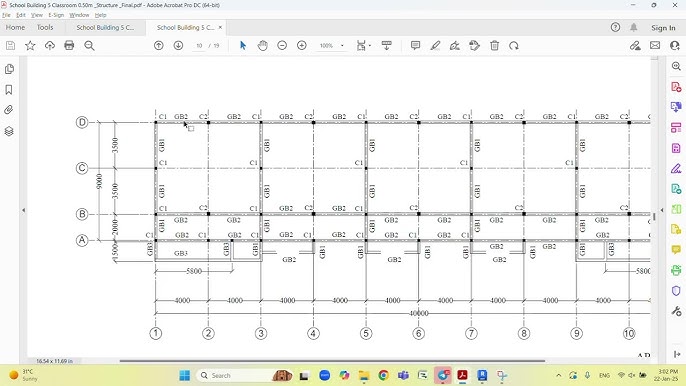Screen dimensions: 686x386
Task: Go to previous page arrow
Action: (x=159, y=46)
